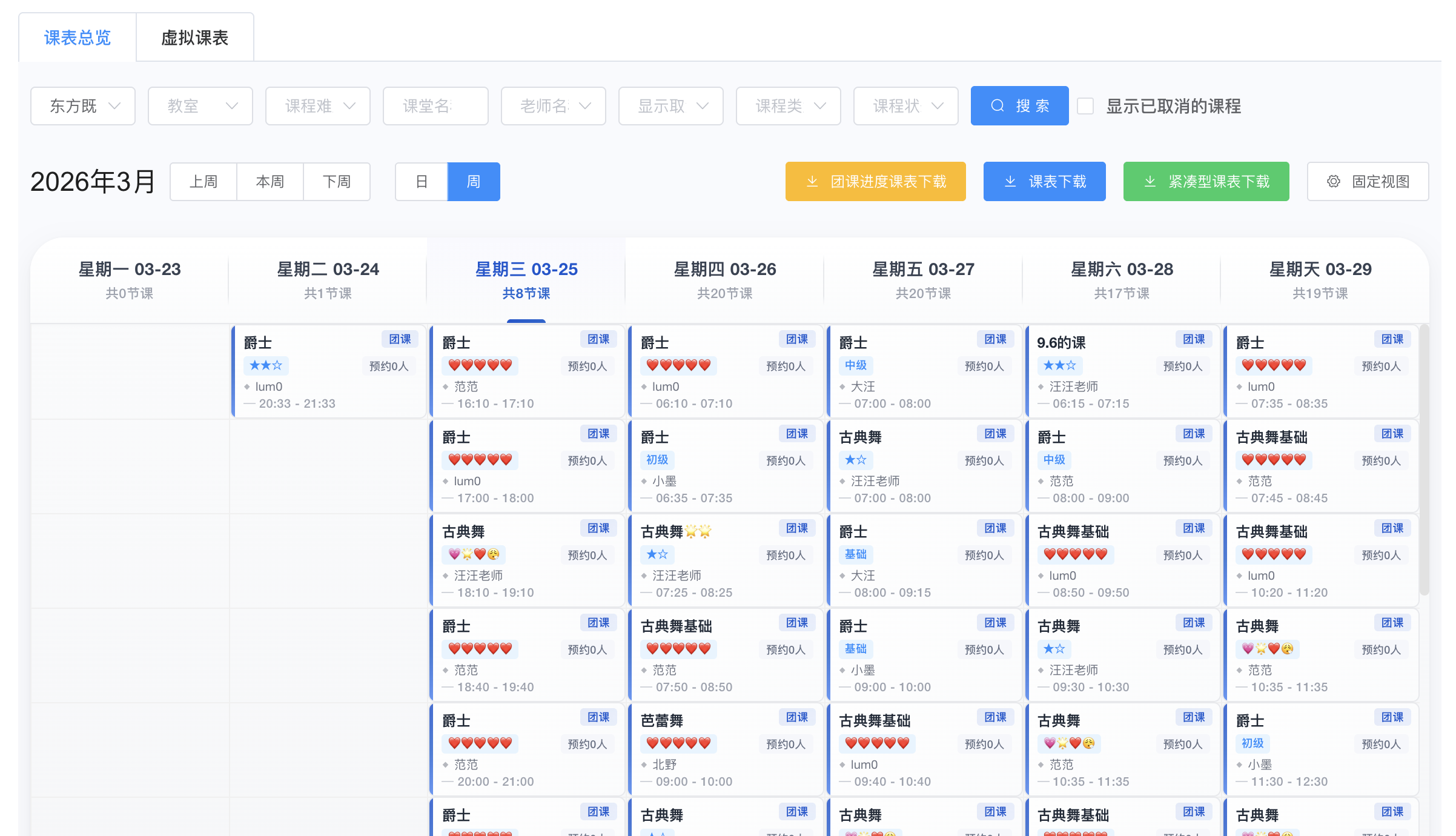Click the timetable vertical scrollbar

(1424, 460)
